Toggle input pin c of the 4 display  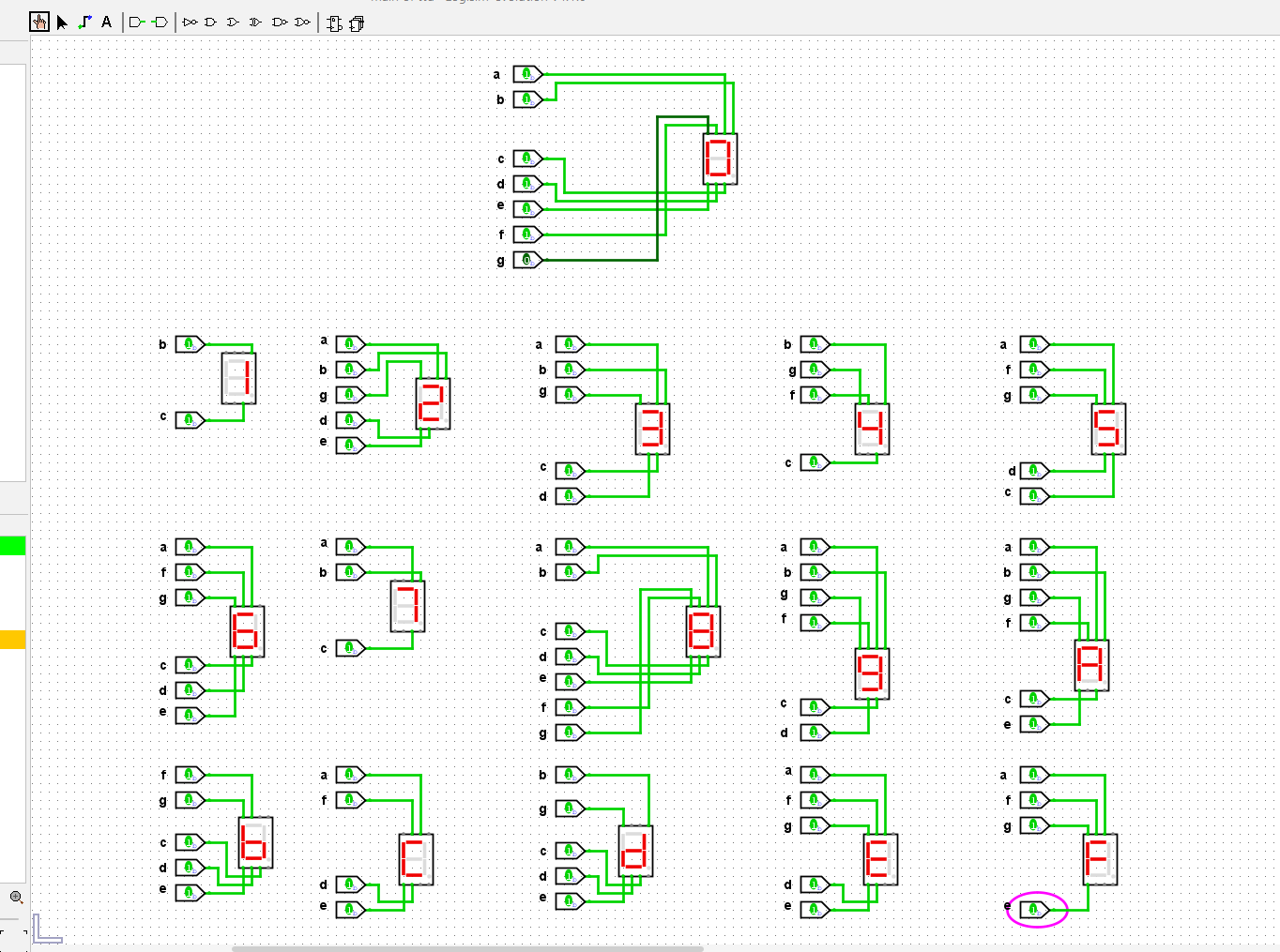[x=815, y=462]
